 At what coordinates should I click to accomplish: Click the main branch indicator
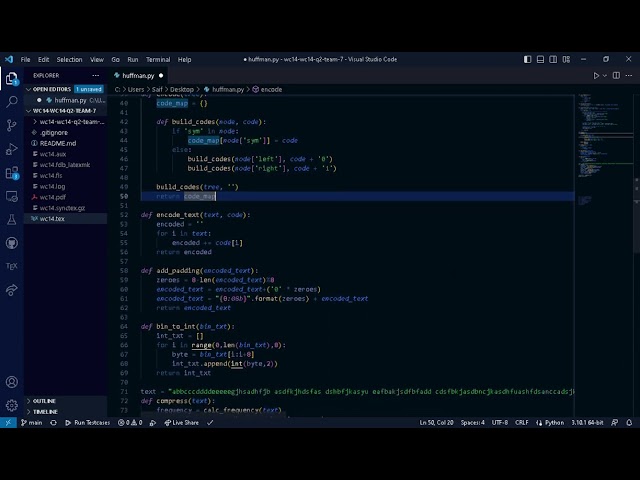click(x=32, y=422)
